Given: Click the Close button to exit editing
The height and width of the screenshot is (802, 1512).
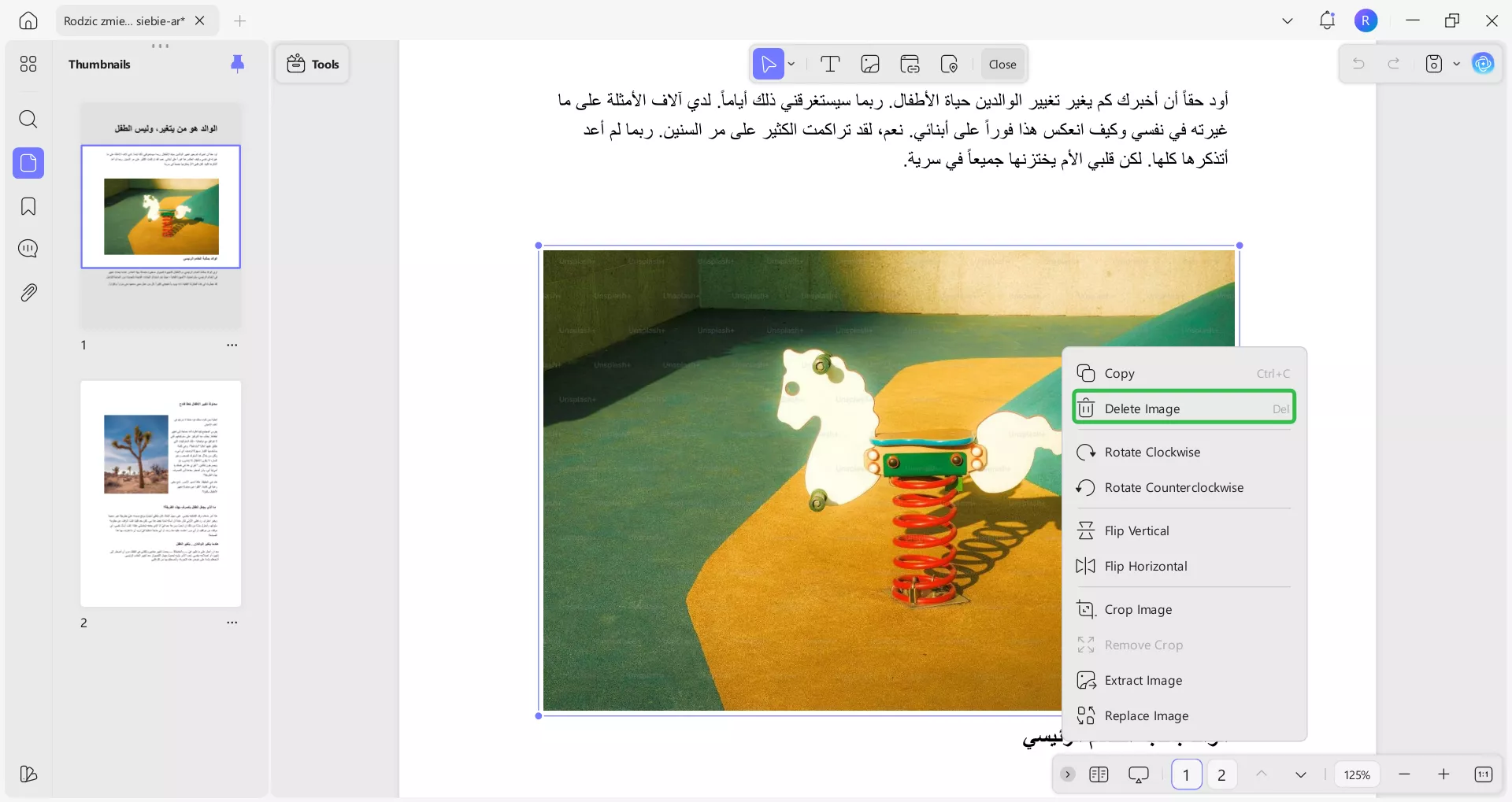Looking at the screenshot, I should coord(1002,64).
